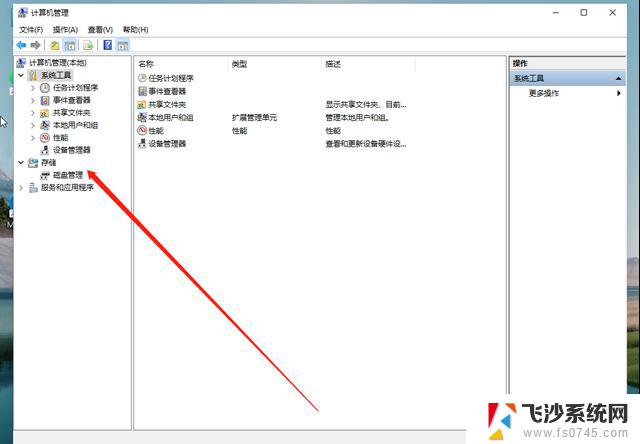640x444 pixels.
Task: Toggle the Show/Hide Action Pane toolbar icon
Action: coord(123,45)
